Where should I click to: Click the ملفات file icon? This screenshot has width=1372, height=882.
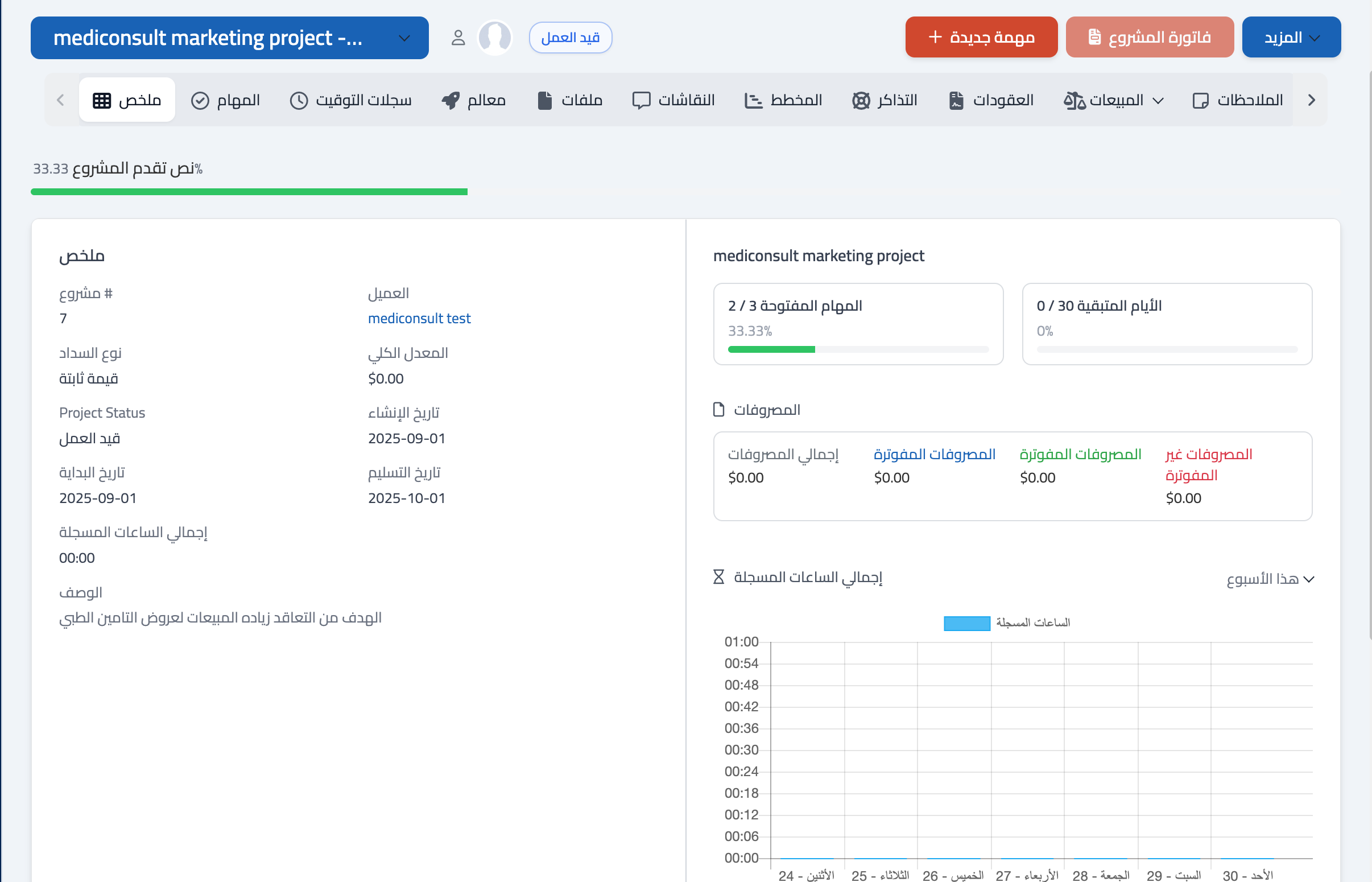tap(544, 101)
